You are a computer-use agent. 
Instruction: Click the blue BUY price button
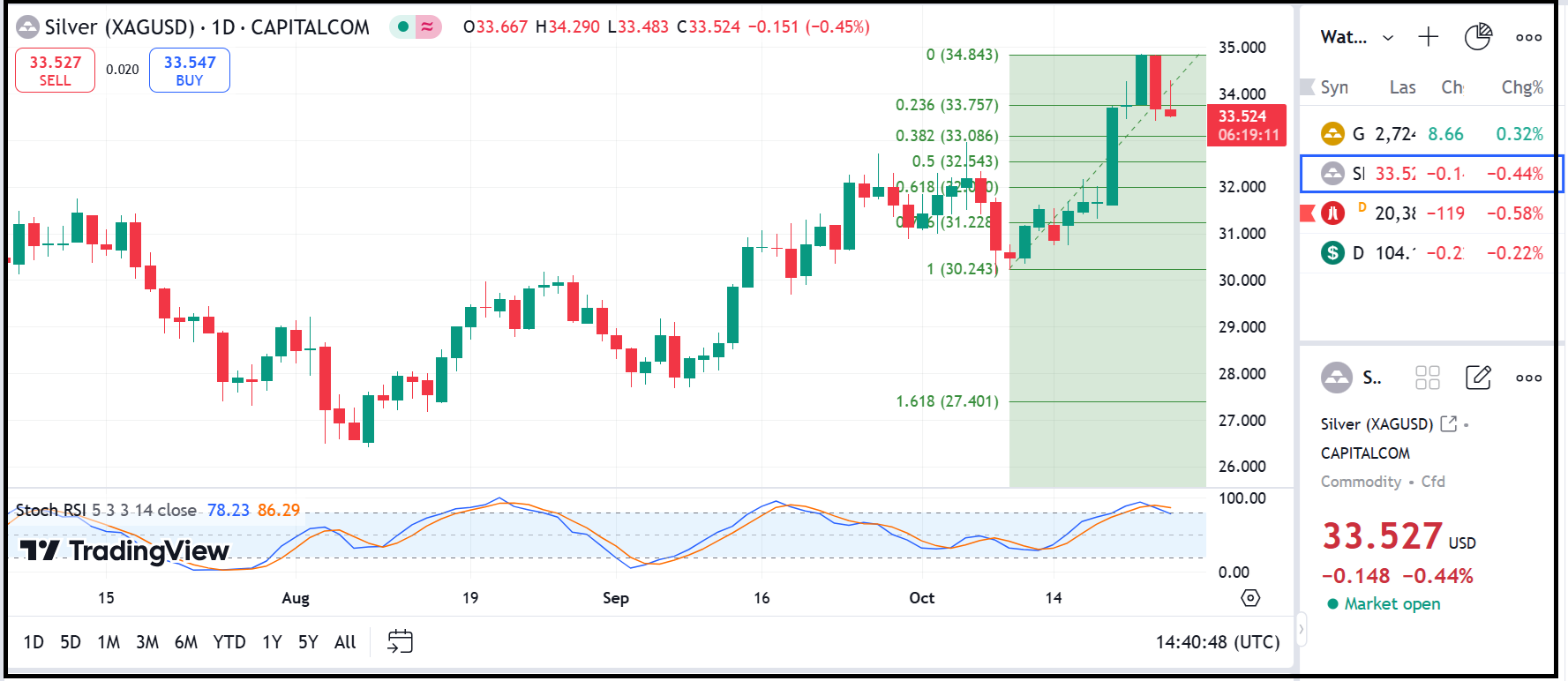(x=190, y=71)
